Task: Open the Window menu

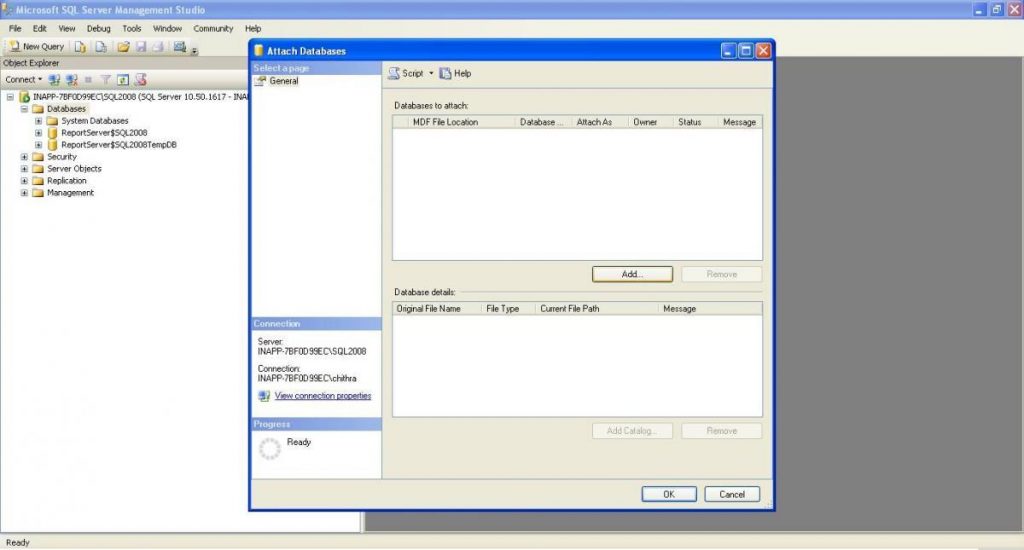Action: click(x=167, y=29)
